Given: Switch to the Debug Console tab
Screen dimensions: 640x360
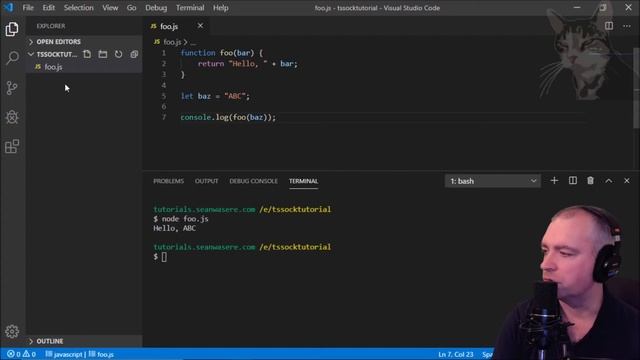Looking at the screenshot, I should [253, 181].
